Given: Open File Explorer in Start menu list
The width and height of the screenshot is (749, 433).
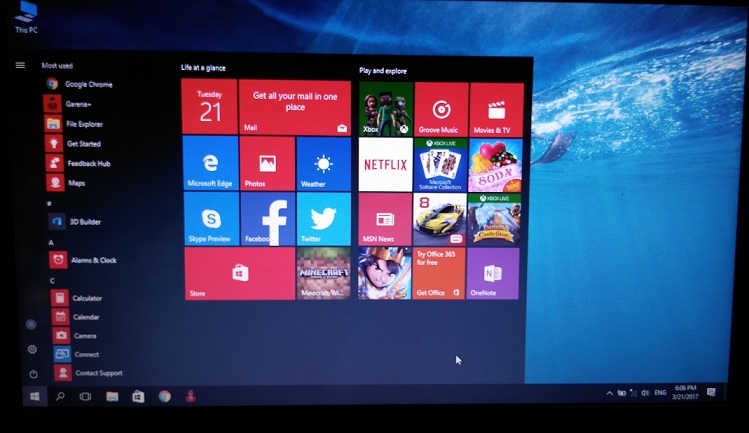Looking at the screenshot, I should 75,124.
